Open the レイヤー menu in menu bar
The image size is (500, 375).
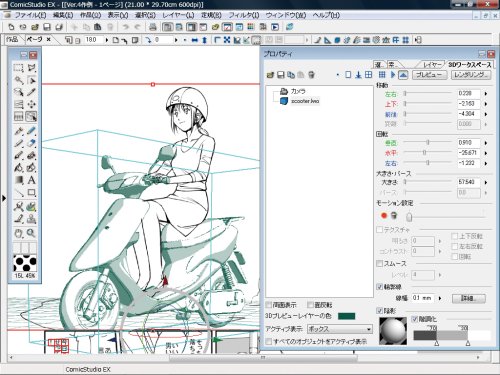coord(178,15)
